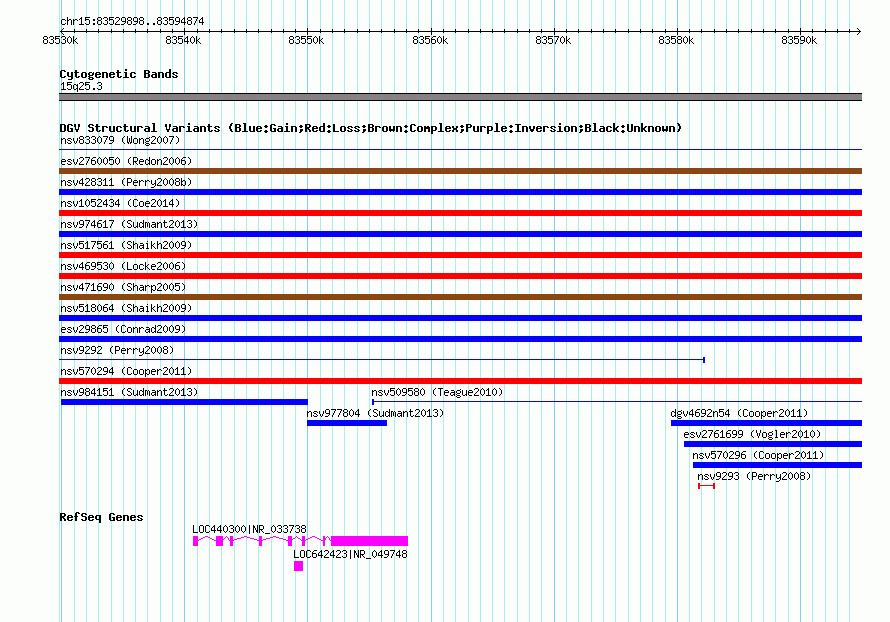Select the nsv984151 blue bar
The width and height of the screenshot is (890, 622).
[184, 402]
